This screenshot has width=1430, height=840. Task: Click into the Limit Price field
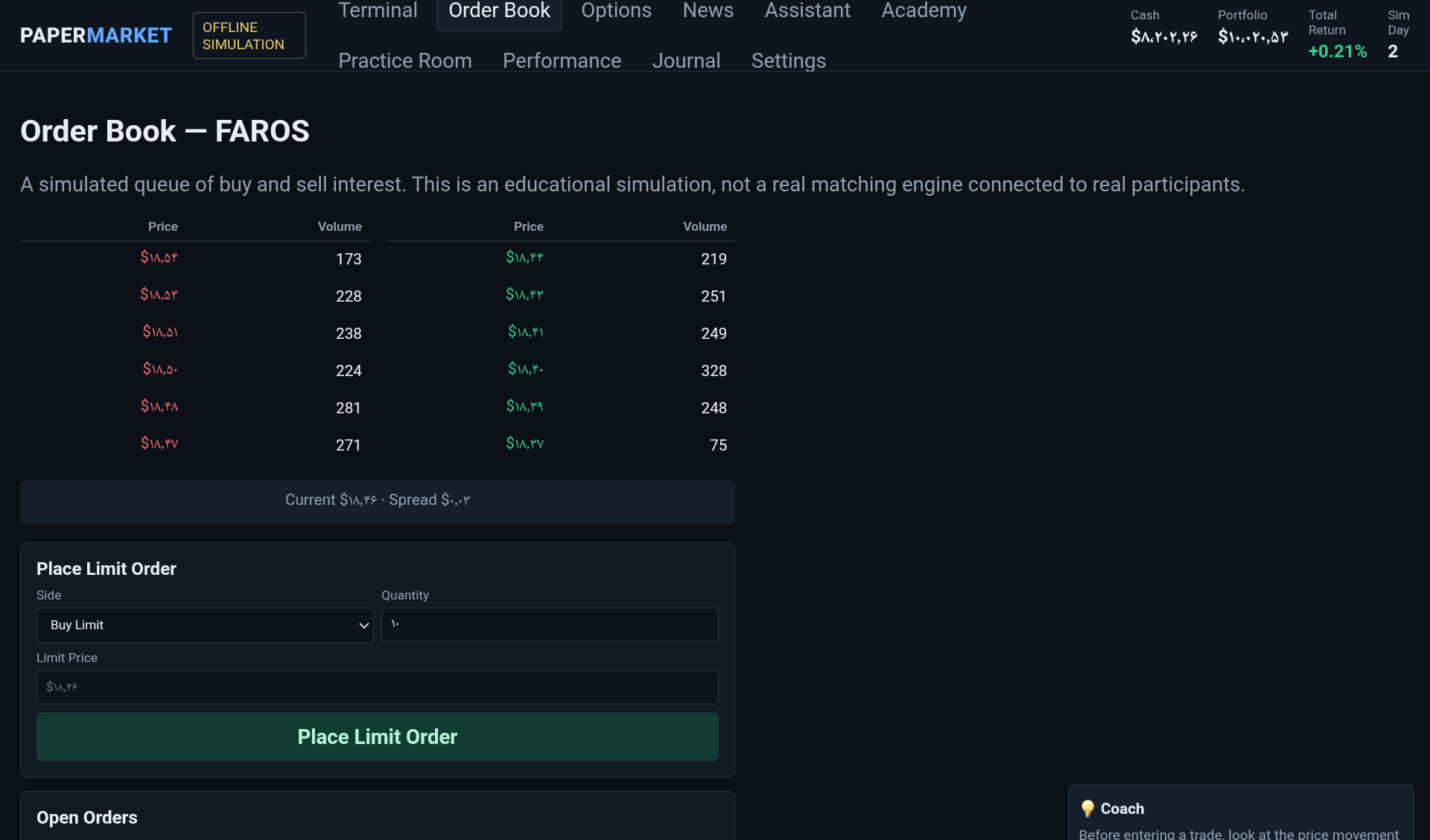tap(378, 687)
